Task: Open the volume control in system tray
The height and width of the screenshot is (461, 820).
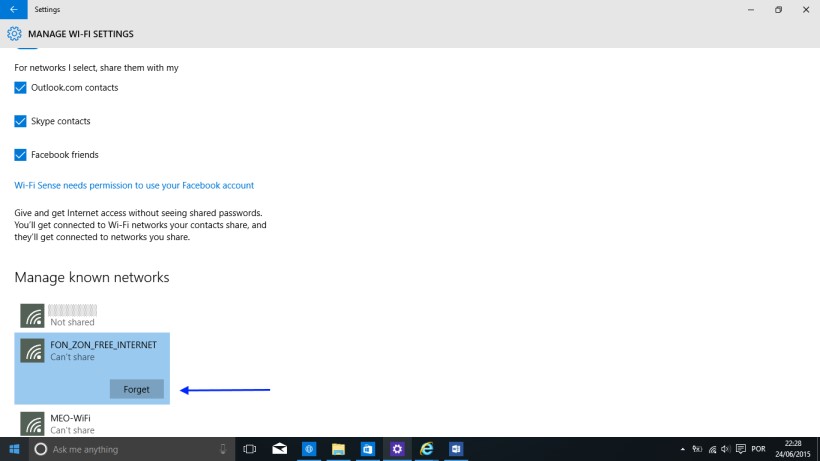Action: click(x=726, y=449)
